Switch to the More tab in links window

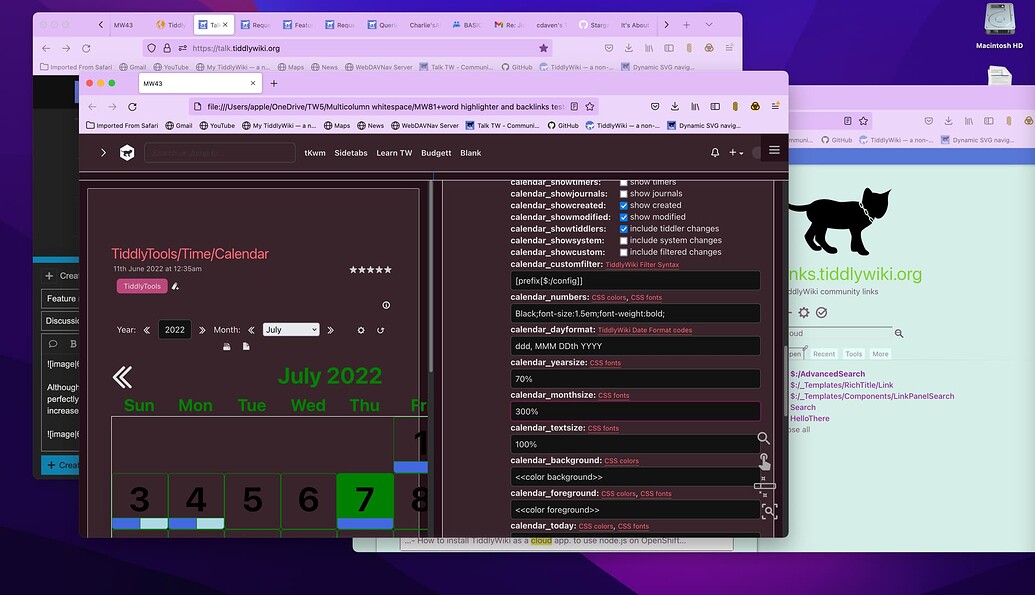pos(880,354)
